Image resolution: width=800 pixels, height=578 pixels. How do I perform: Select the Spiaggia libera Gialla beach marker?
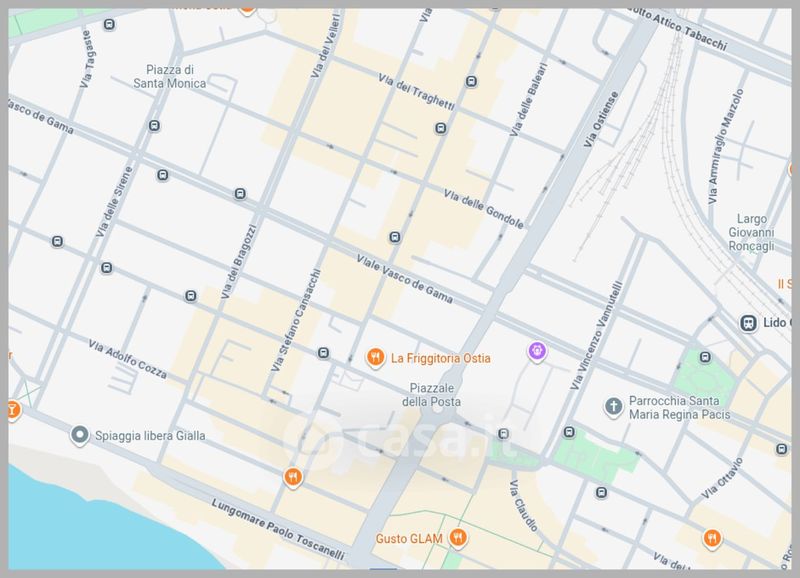pyautogui.click(x=79, y=435)
